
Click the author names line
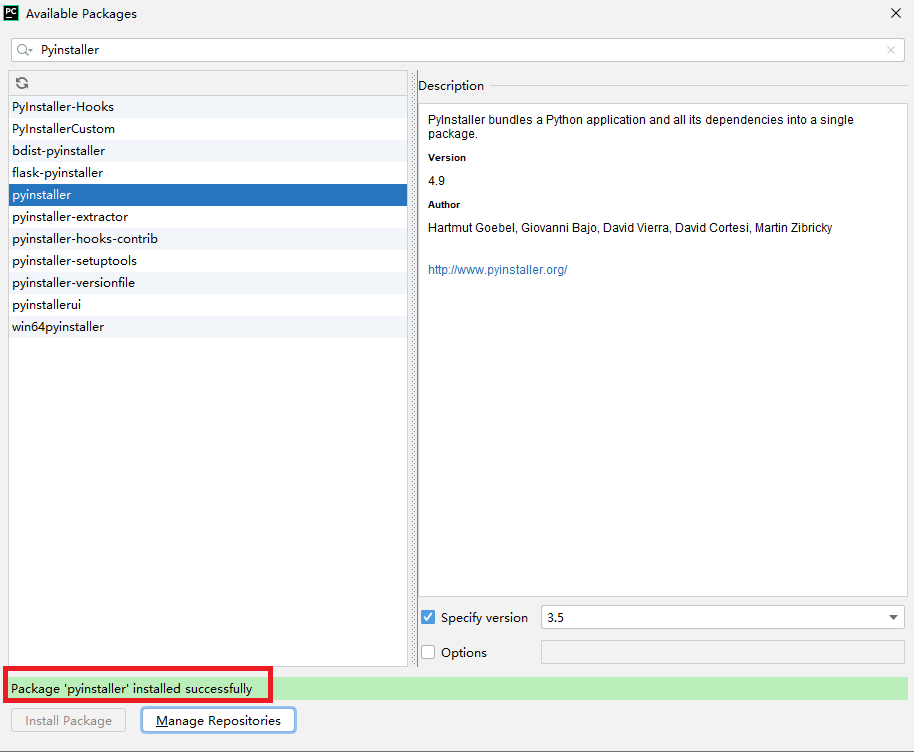pos(630,228)
